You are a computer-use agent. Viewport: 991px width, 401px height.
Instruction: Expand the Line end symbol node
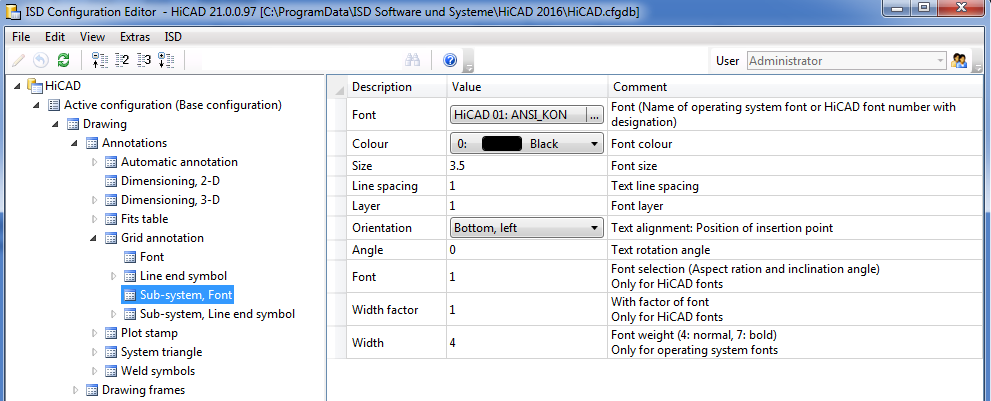click(x=113, y=276)
